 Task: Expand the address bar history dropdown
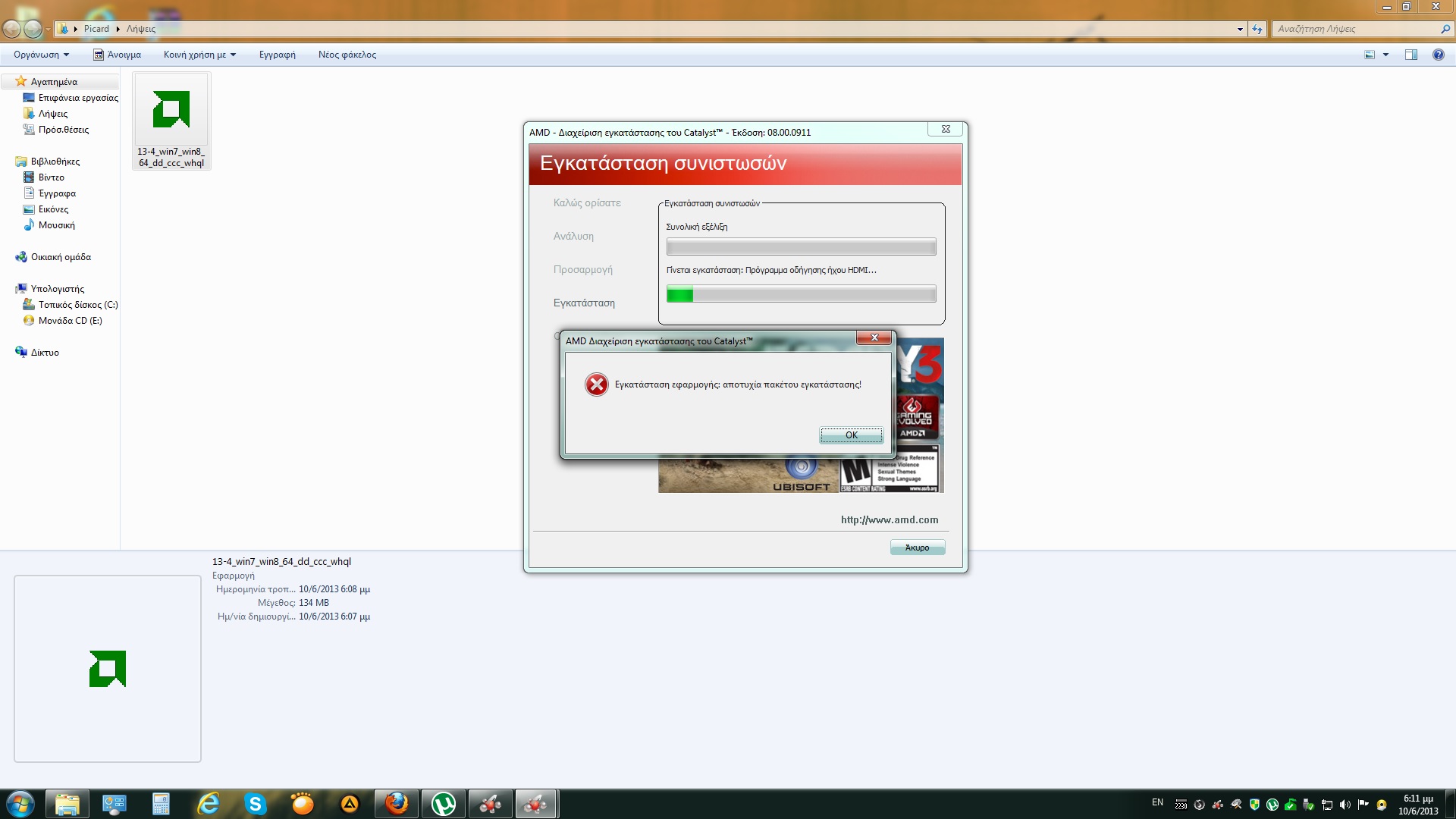tap(1240, 29)
